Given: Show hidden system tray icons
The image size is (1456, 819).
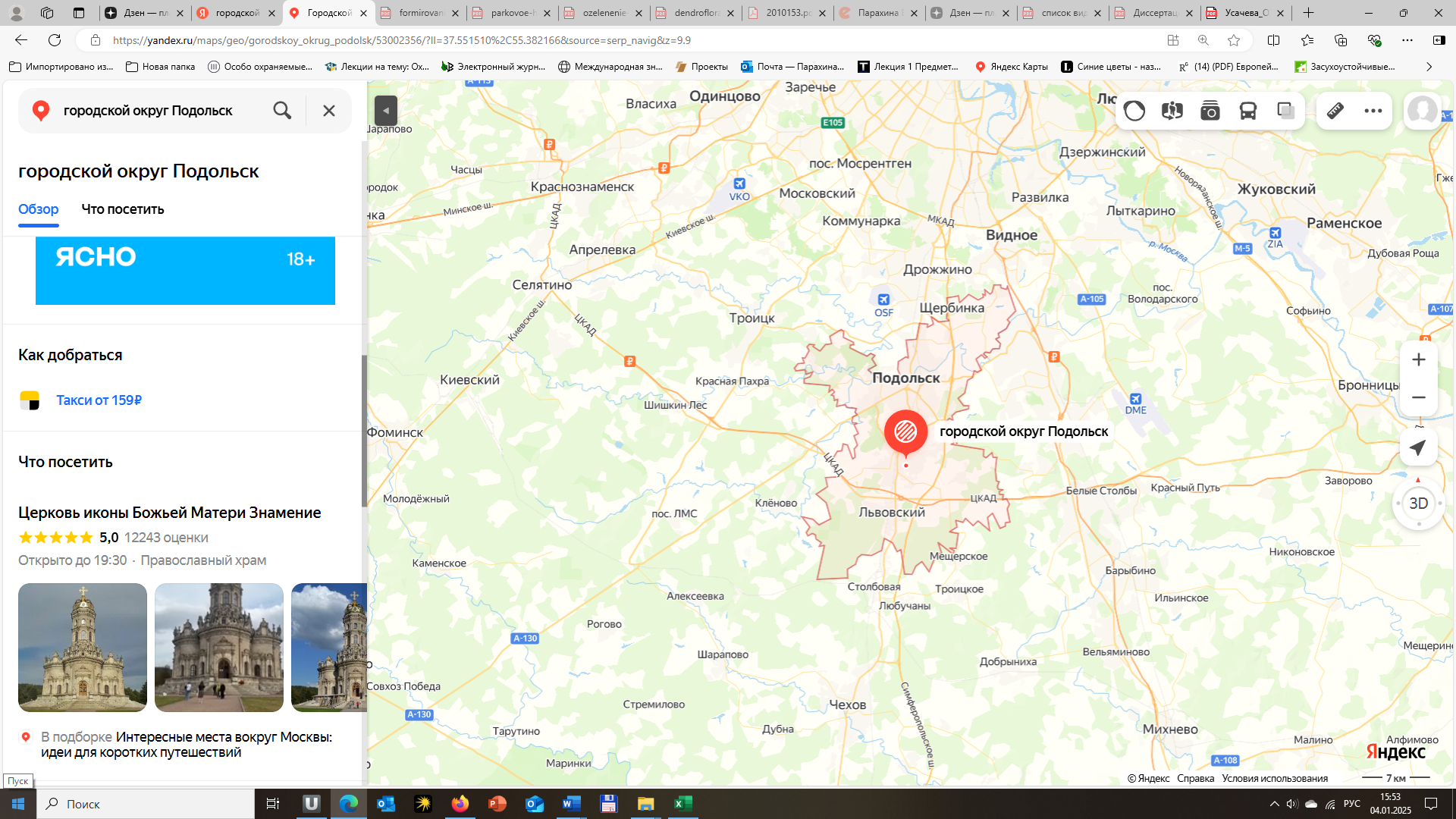Looking at the screenshot, I should pos(1275,804).
